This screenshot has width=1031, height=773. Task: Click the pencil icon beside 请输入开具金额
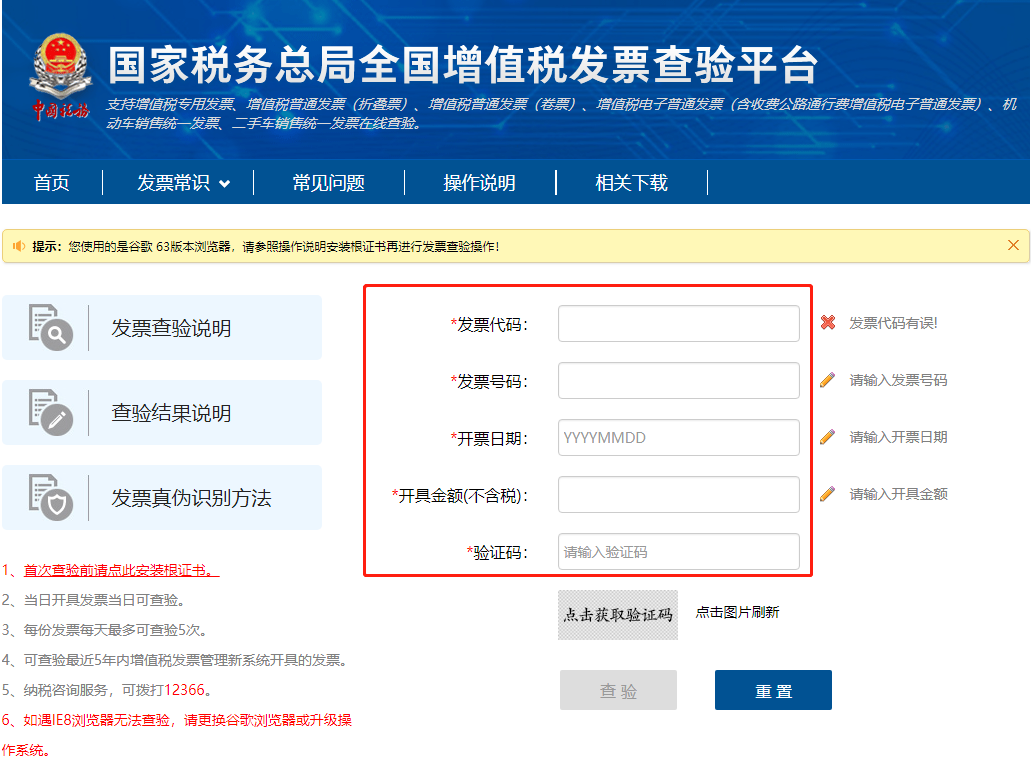pyautogui.click(x=828, y=494)
